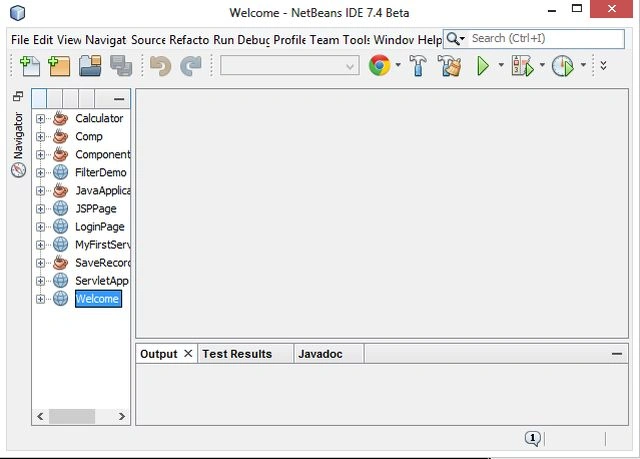Click the Redo arrow icon
The height and width of the screenshot is (459, 640).
191,66
